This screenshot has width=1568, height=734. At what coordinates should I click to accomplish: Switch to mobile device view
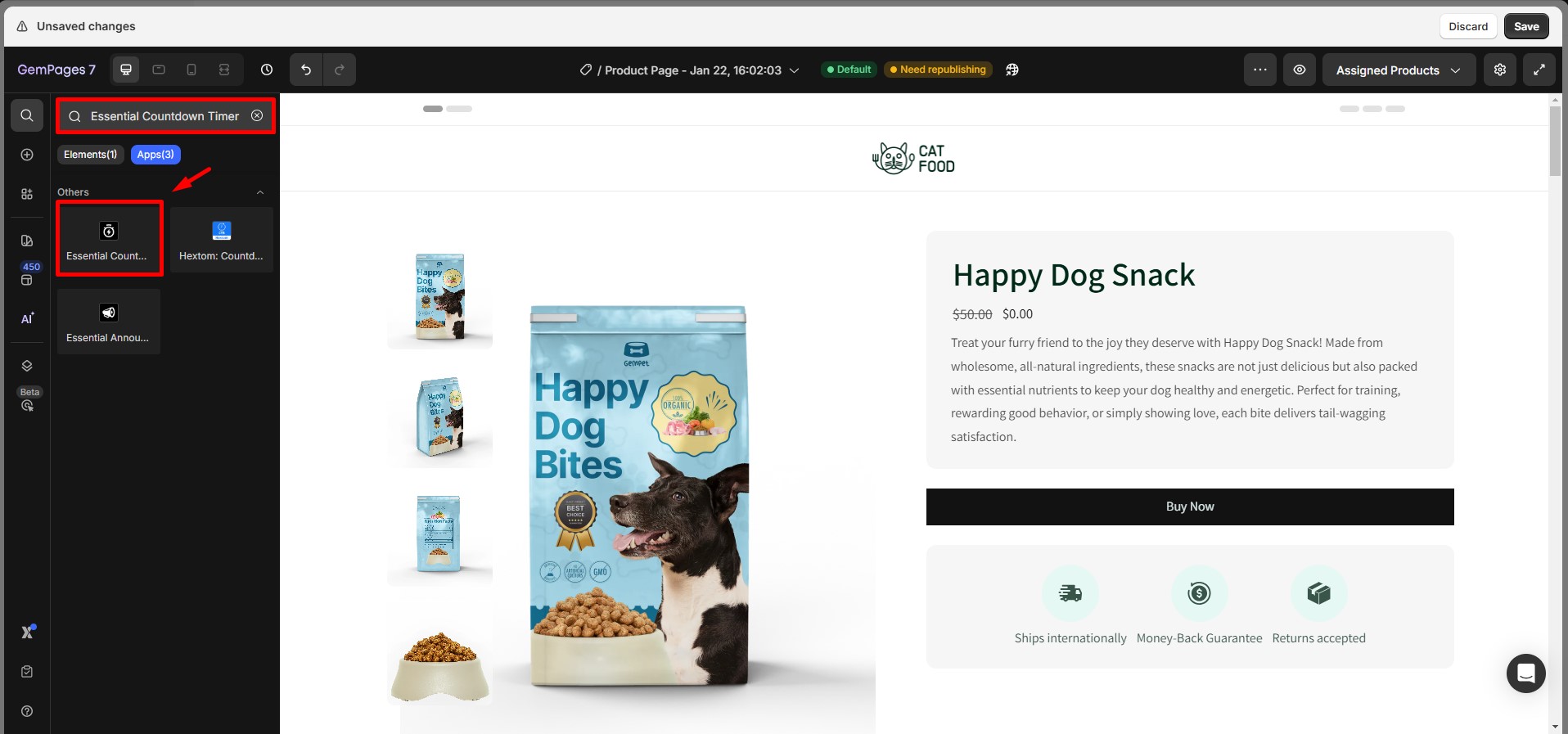click(191, 70)
